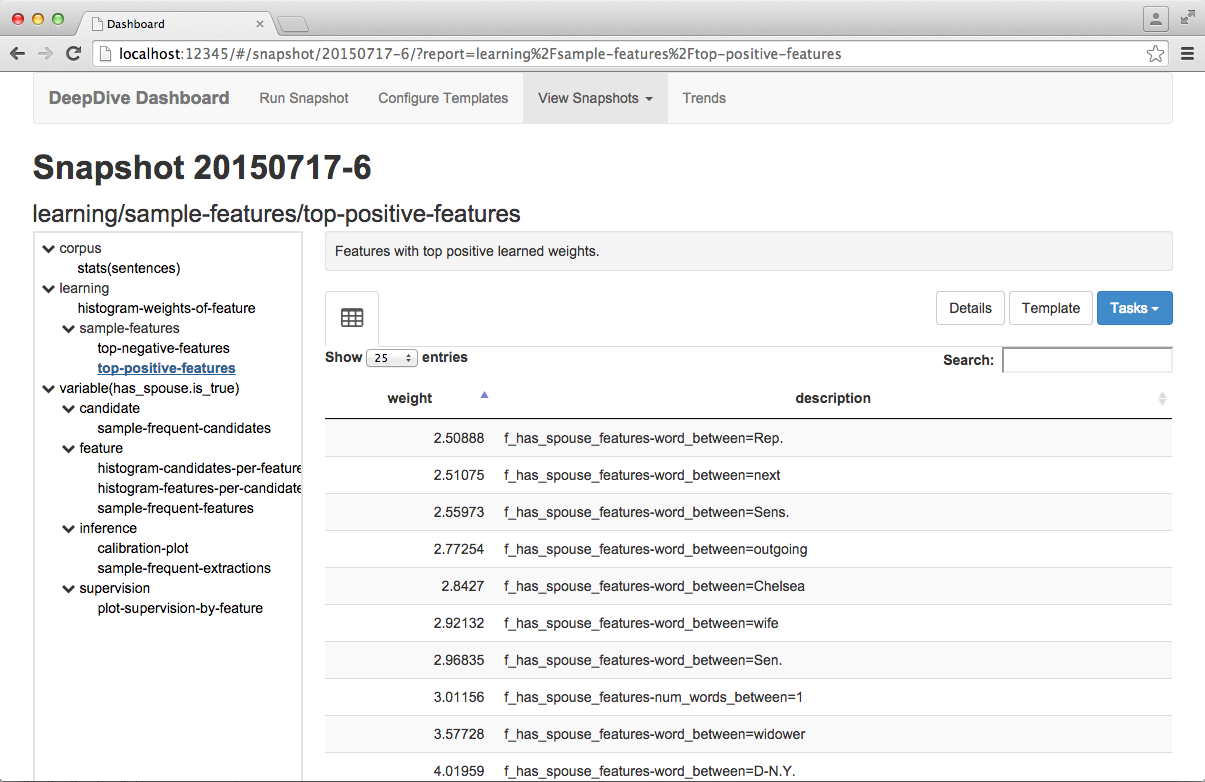
Task: Switch to the Trends page
Action: 704,98
